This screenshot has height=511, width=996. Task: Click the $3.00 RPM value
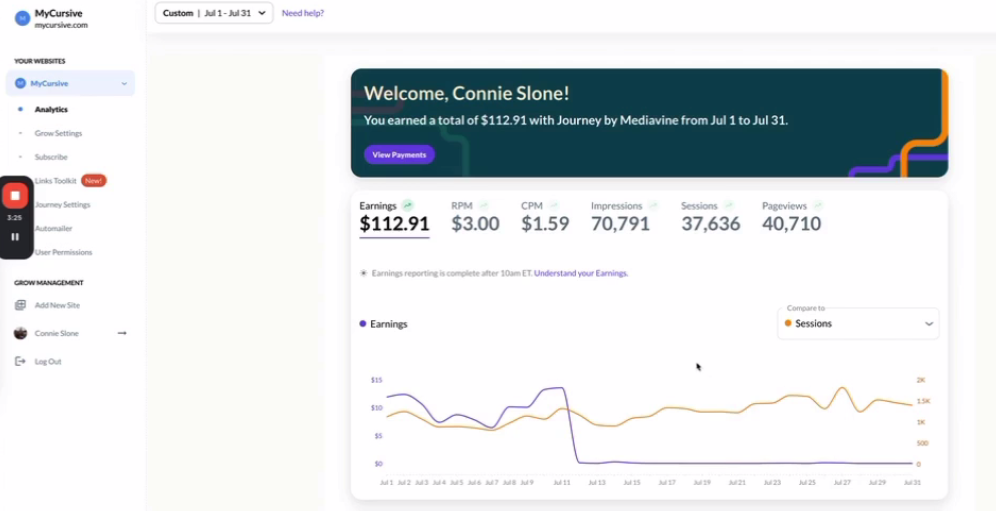[x=475, y=224]
